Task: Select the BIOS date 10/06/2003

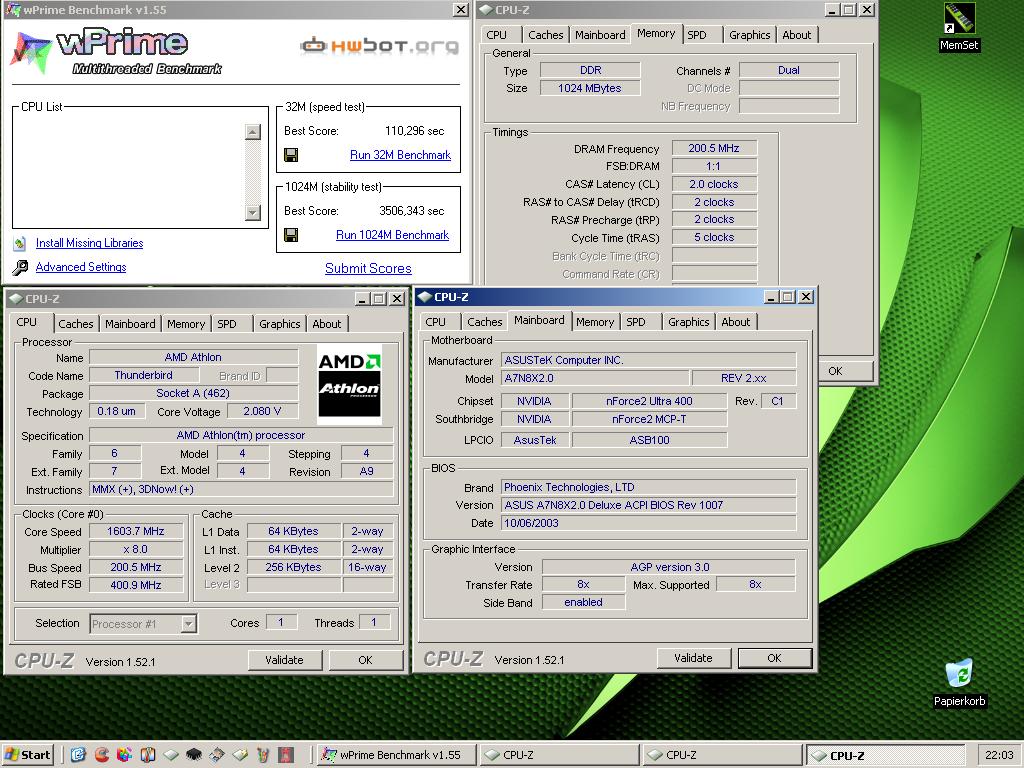Action: (648, 523)
